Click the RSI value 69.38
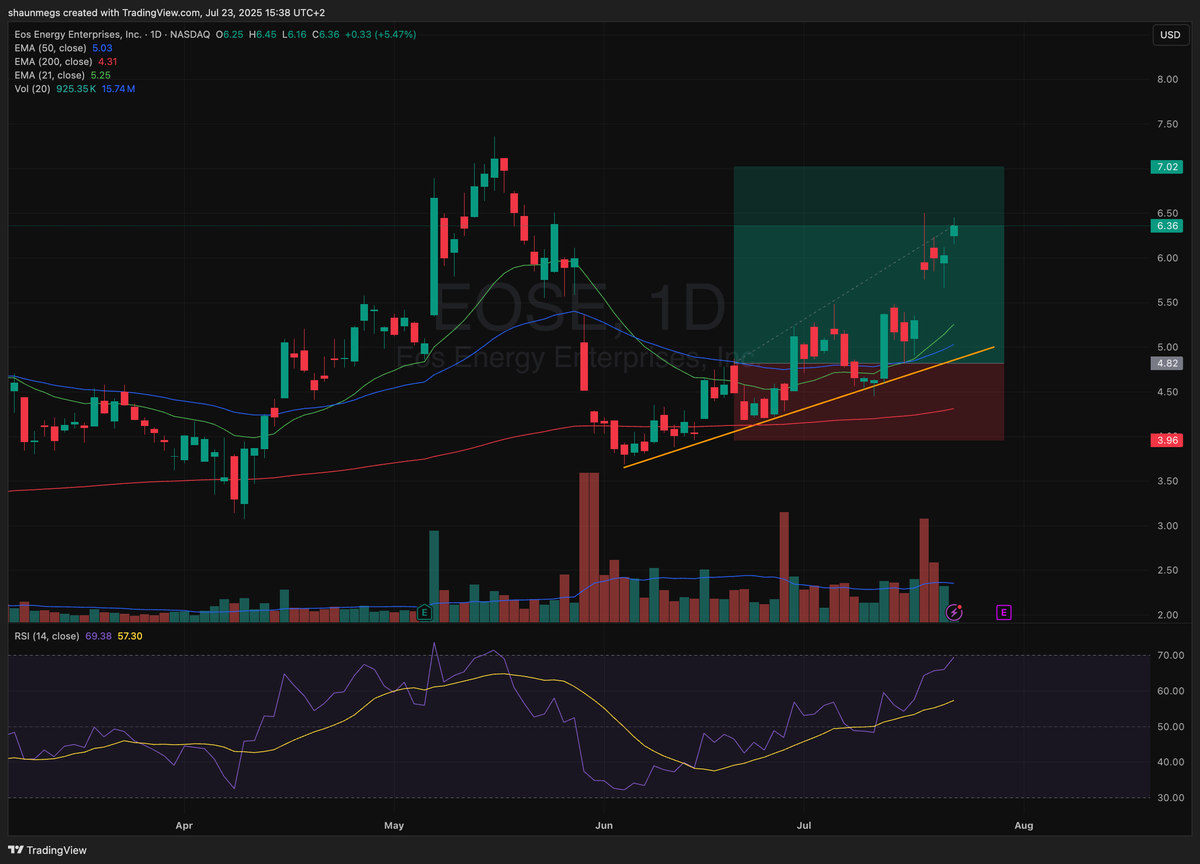 tap(100, 634)
